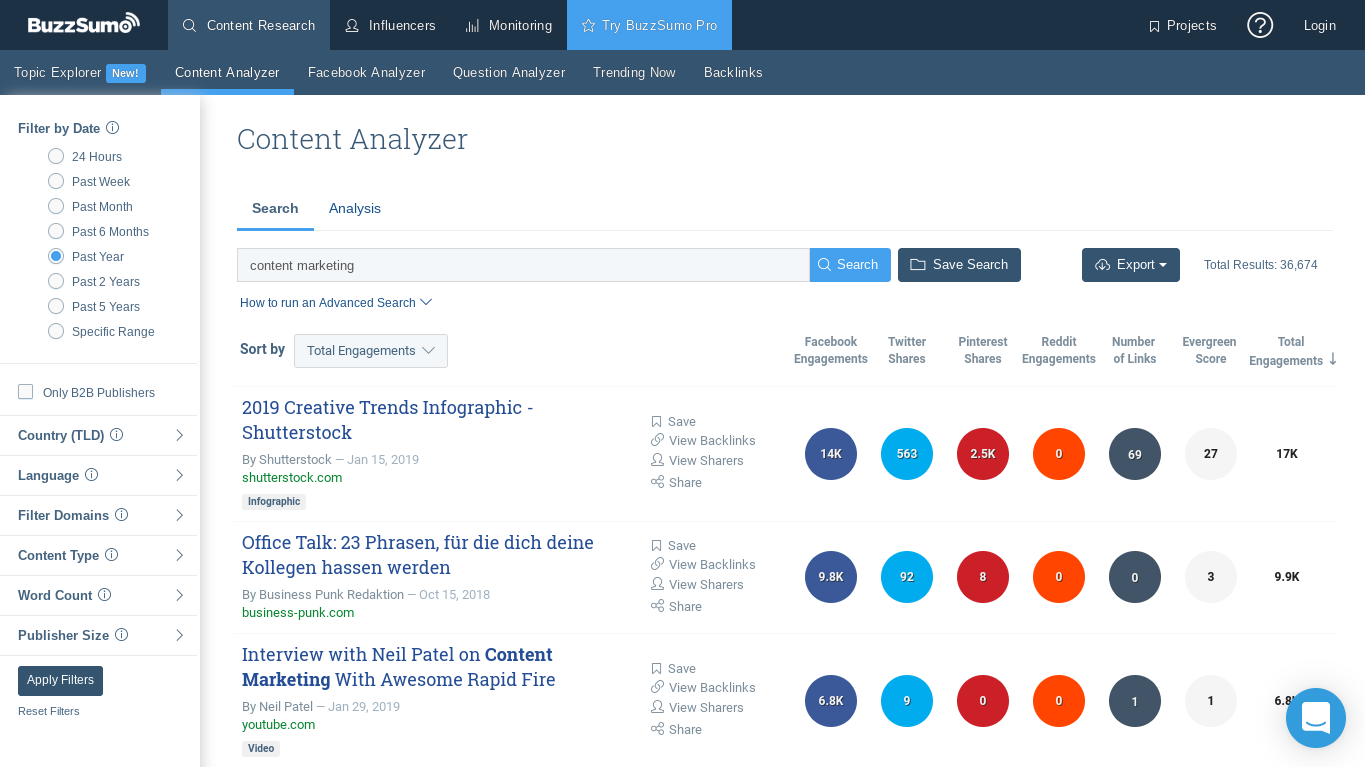Save the Neil Patel interview

pyautogui.click(x=673, y=669)
